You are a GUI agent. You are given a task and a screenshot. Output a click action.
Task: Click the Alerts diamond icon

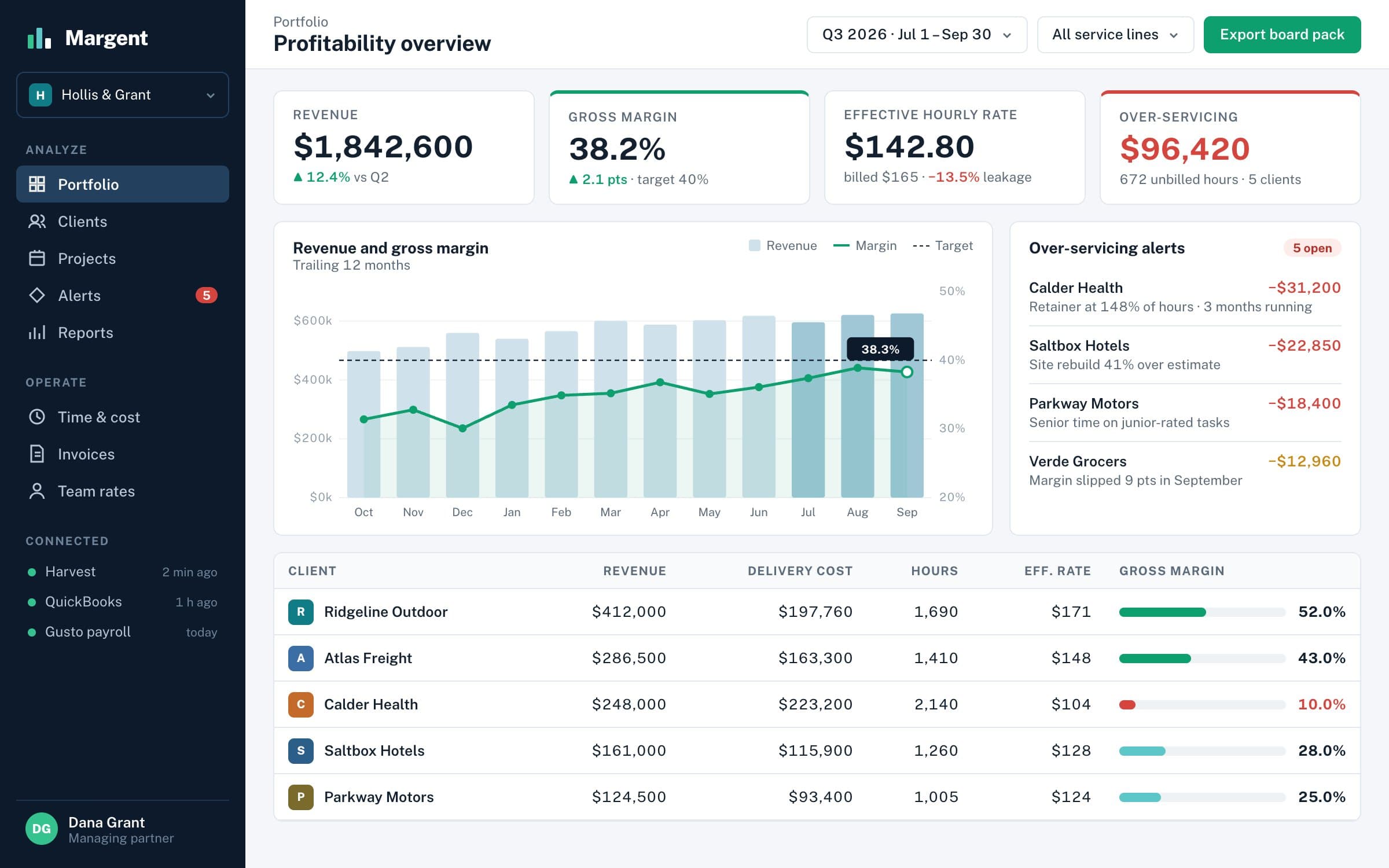[37, 295]
